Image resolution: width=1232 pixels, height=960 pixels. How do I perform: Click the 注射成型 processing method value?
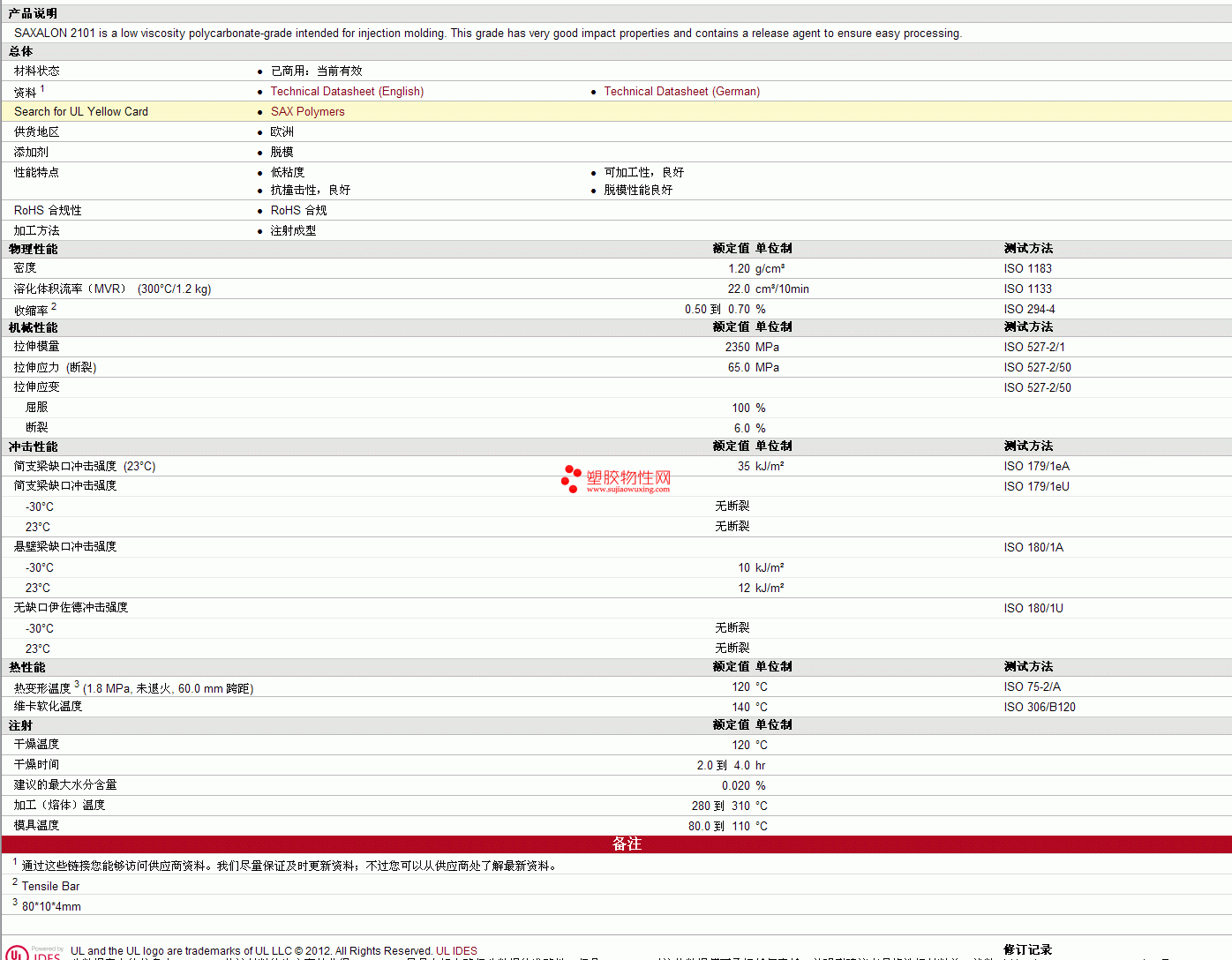293,230
